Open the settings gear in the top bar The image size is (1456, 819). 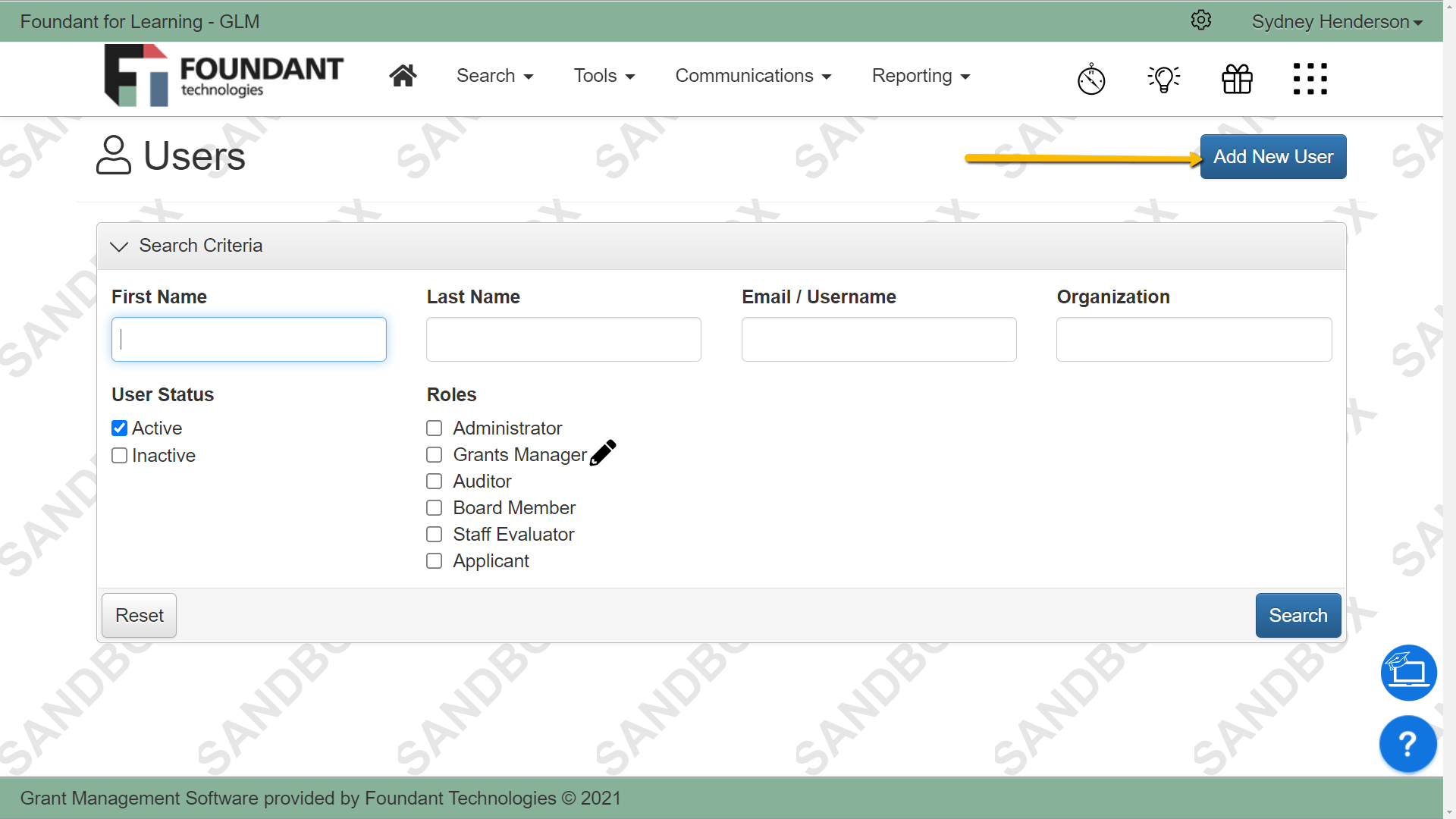[x=1200, y=20]
